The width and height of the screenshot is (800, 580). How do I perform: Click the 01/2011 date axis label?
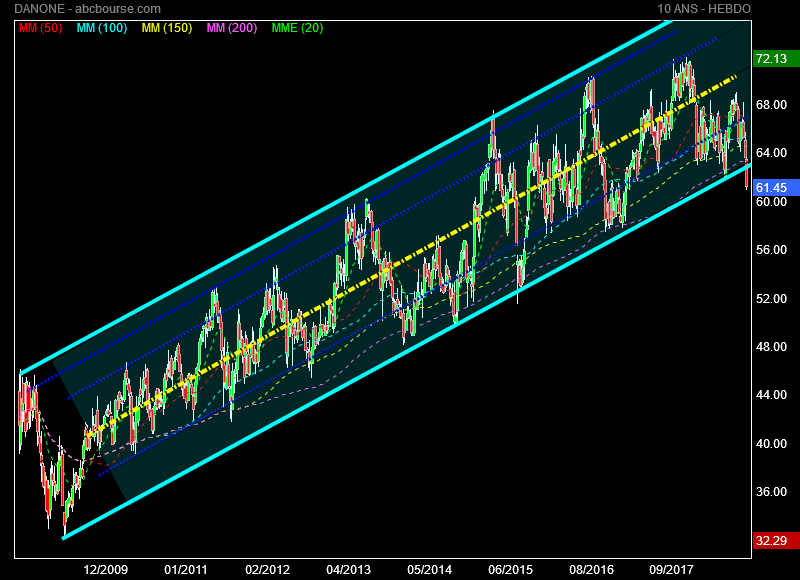186,570
